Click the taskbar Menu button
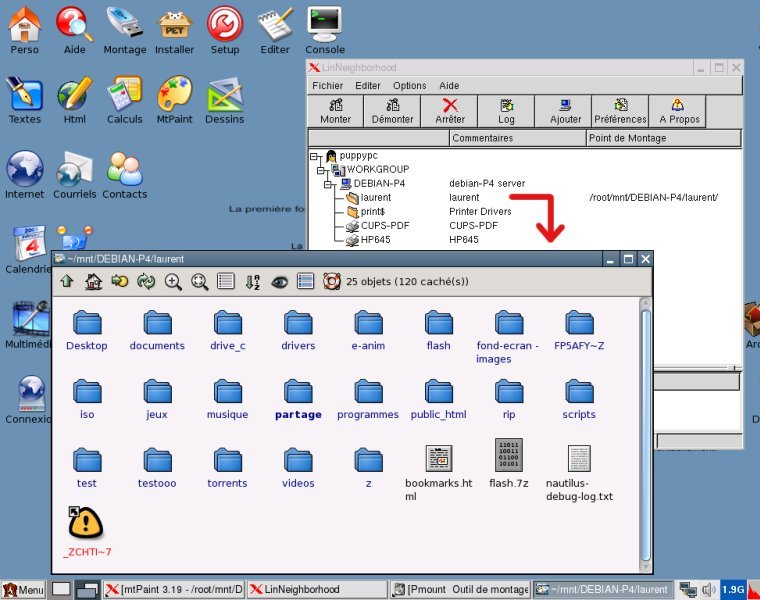 (24, 590)
